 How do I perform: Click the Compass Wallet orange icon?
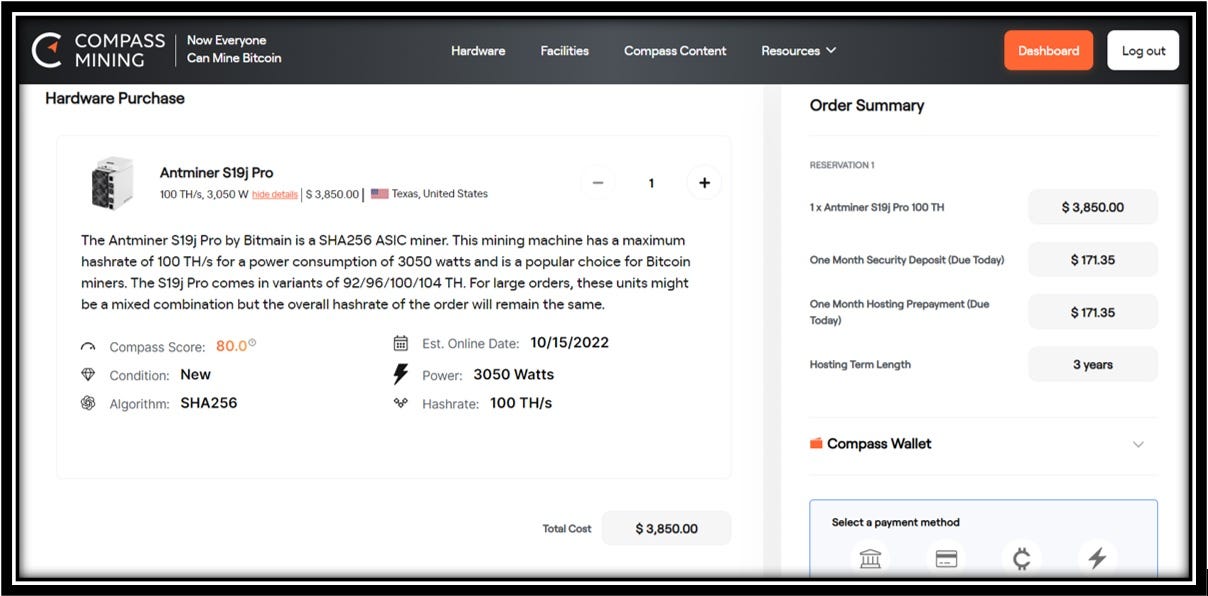pyautogui.click(x=816, y=443)
